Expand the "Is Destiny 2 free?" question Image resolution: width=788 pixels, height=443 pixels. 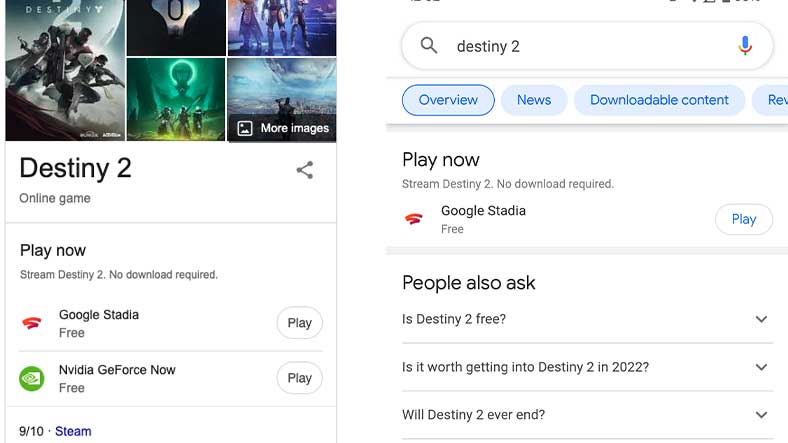761,319
